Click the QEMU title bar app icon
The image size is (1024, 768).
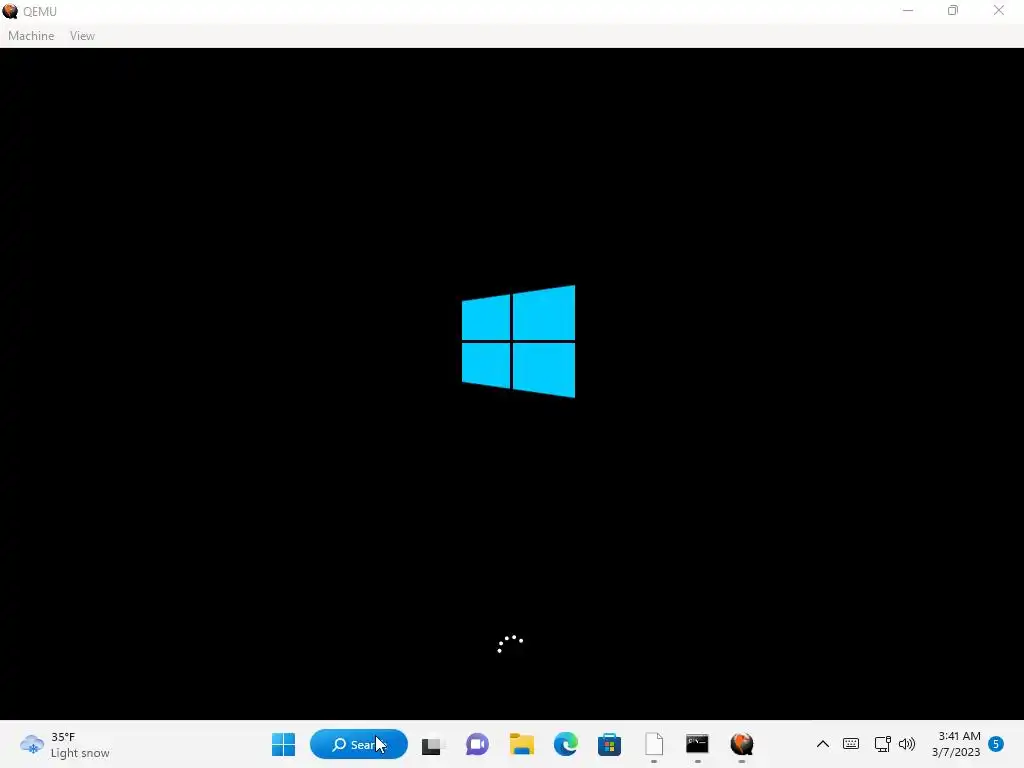pos(10,11)
